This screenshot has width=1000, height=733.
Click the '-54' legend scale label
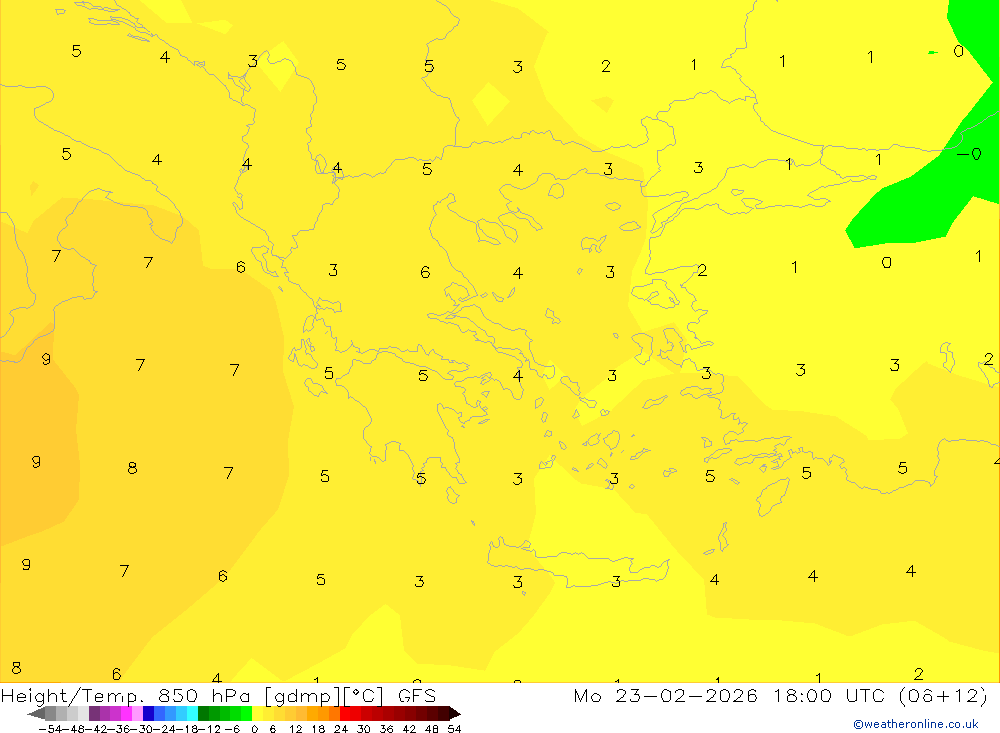coord(50,729)
